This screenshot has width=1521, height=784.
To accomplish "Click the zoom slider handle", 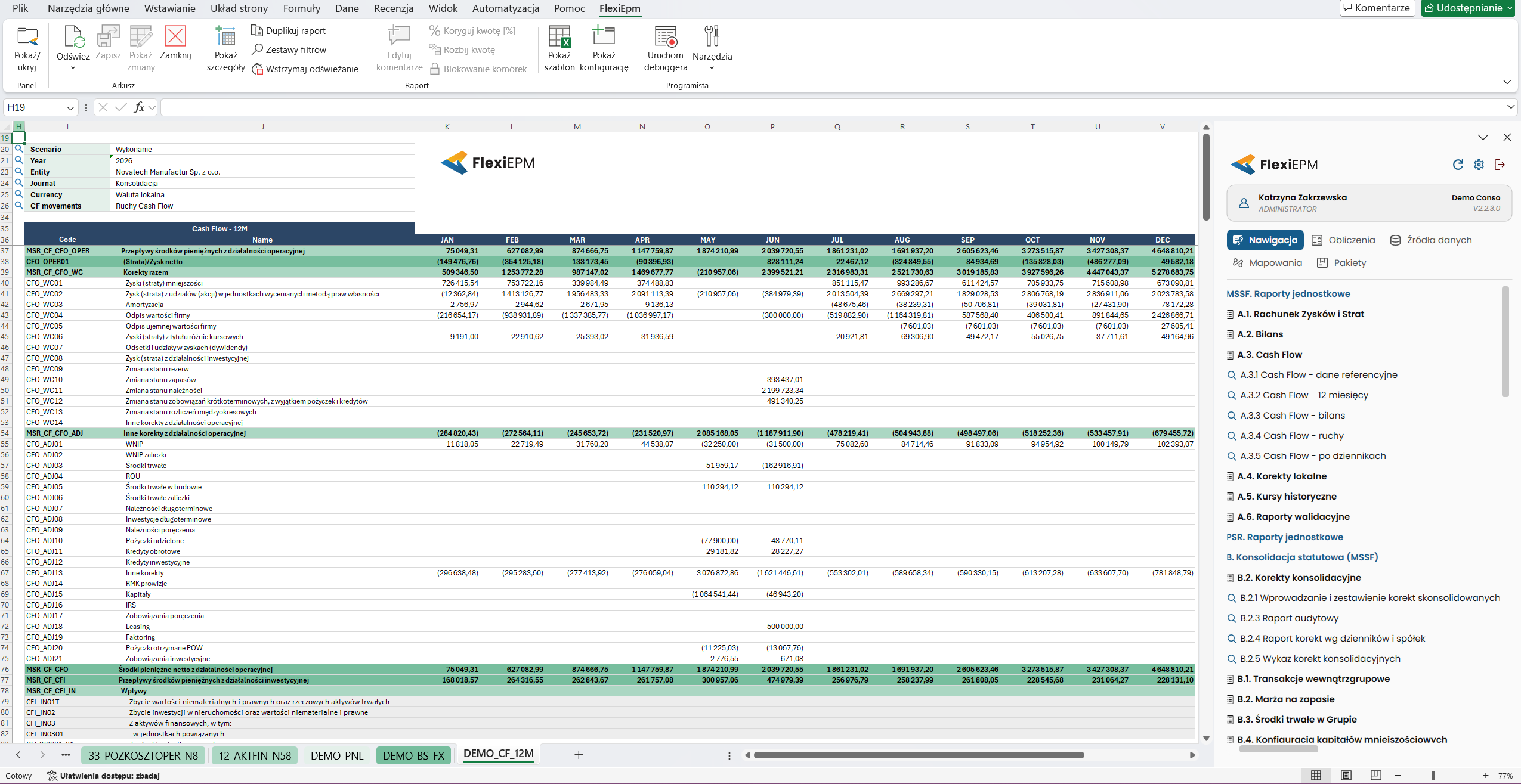I will pyautogui.click(x=1433, y=776).
